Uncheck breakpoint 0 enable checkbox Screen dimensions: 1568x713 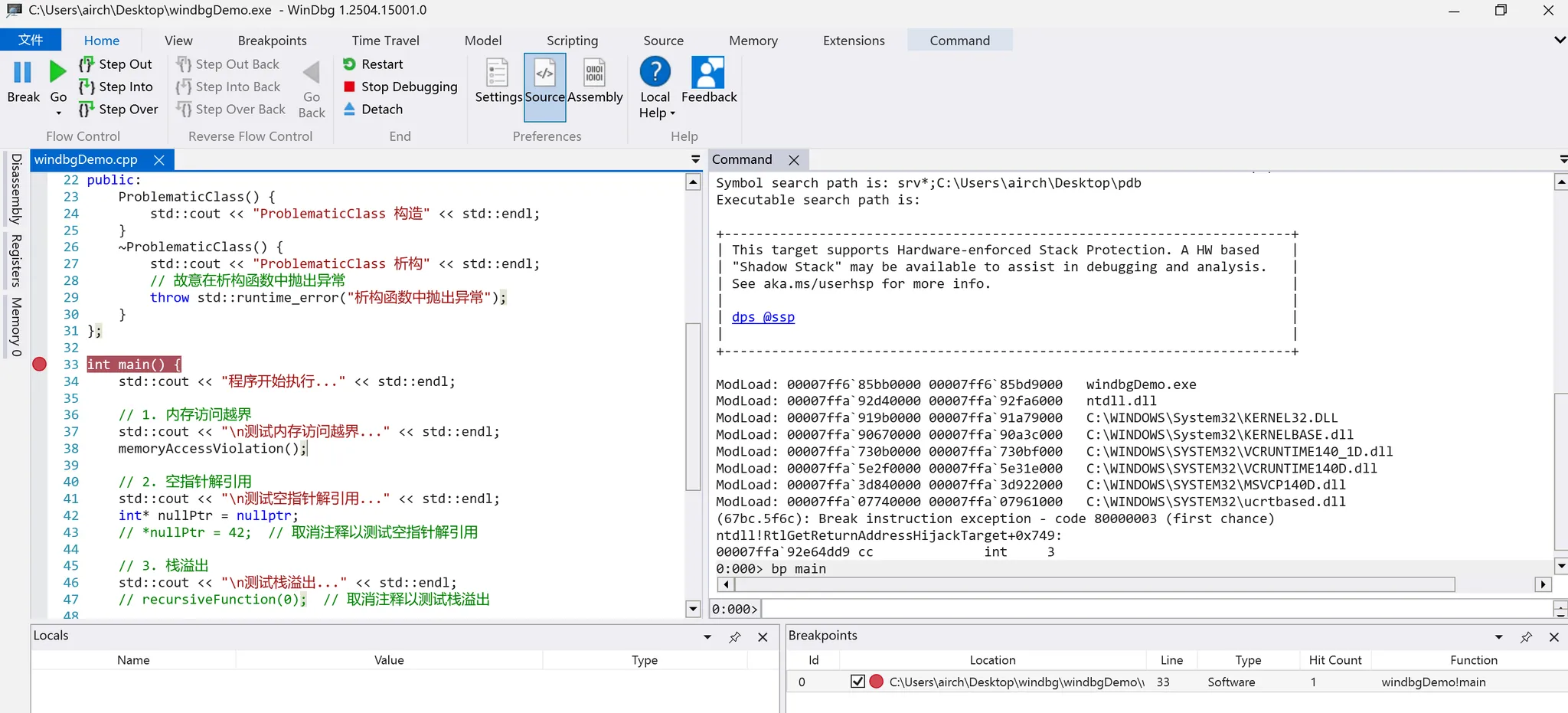[x=857, y=682]
